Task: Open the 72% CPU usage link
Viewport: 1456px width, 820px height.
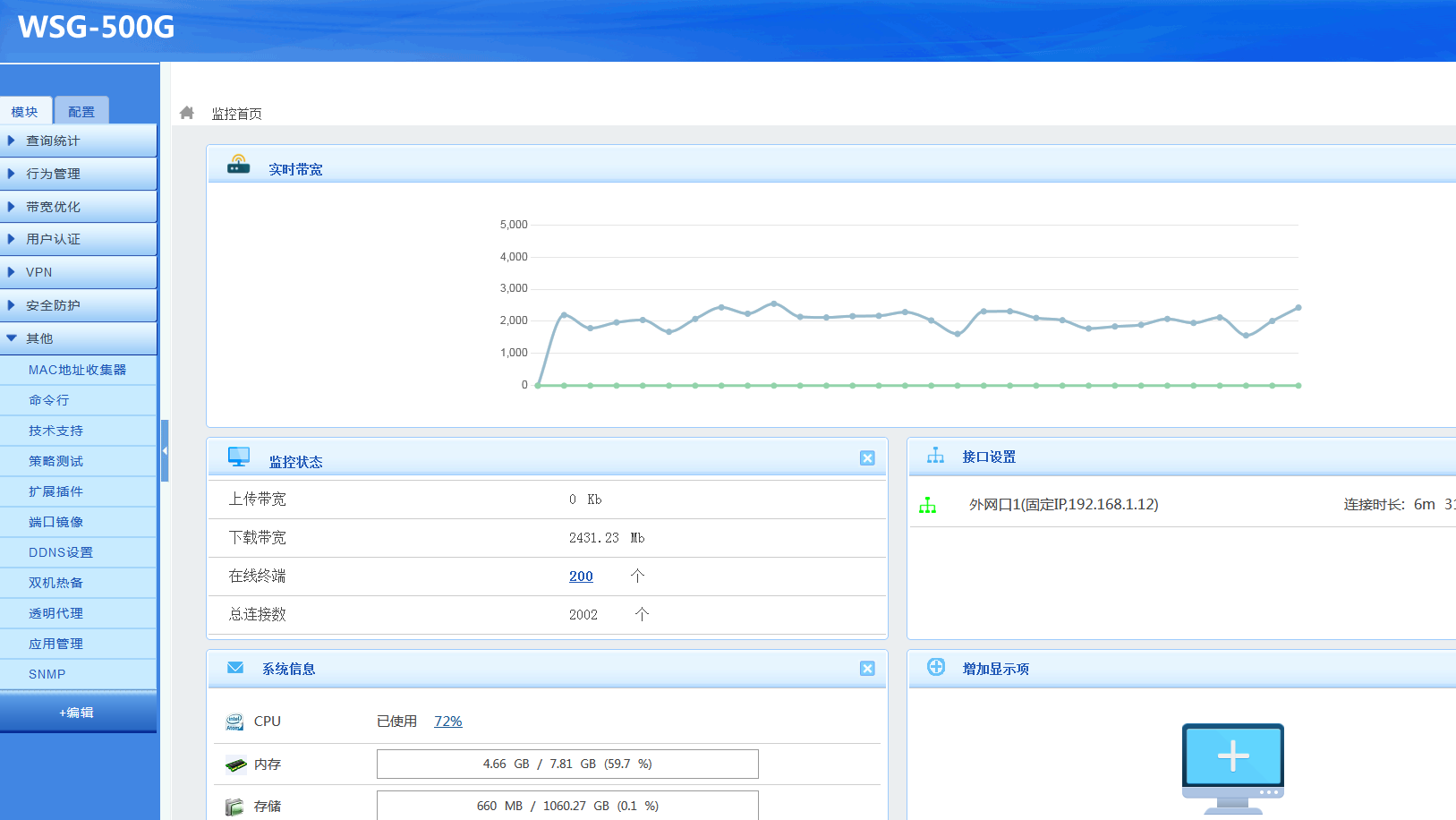Action: coord(448,722)
